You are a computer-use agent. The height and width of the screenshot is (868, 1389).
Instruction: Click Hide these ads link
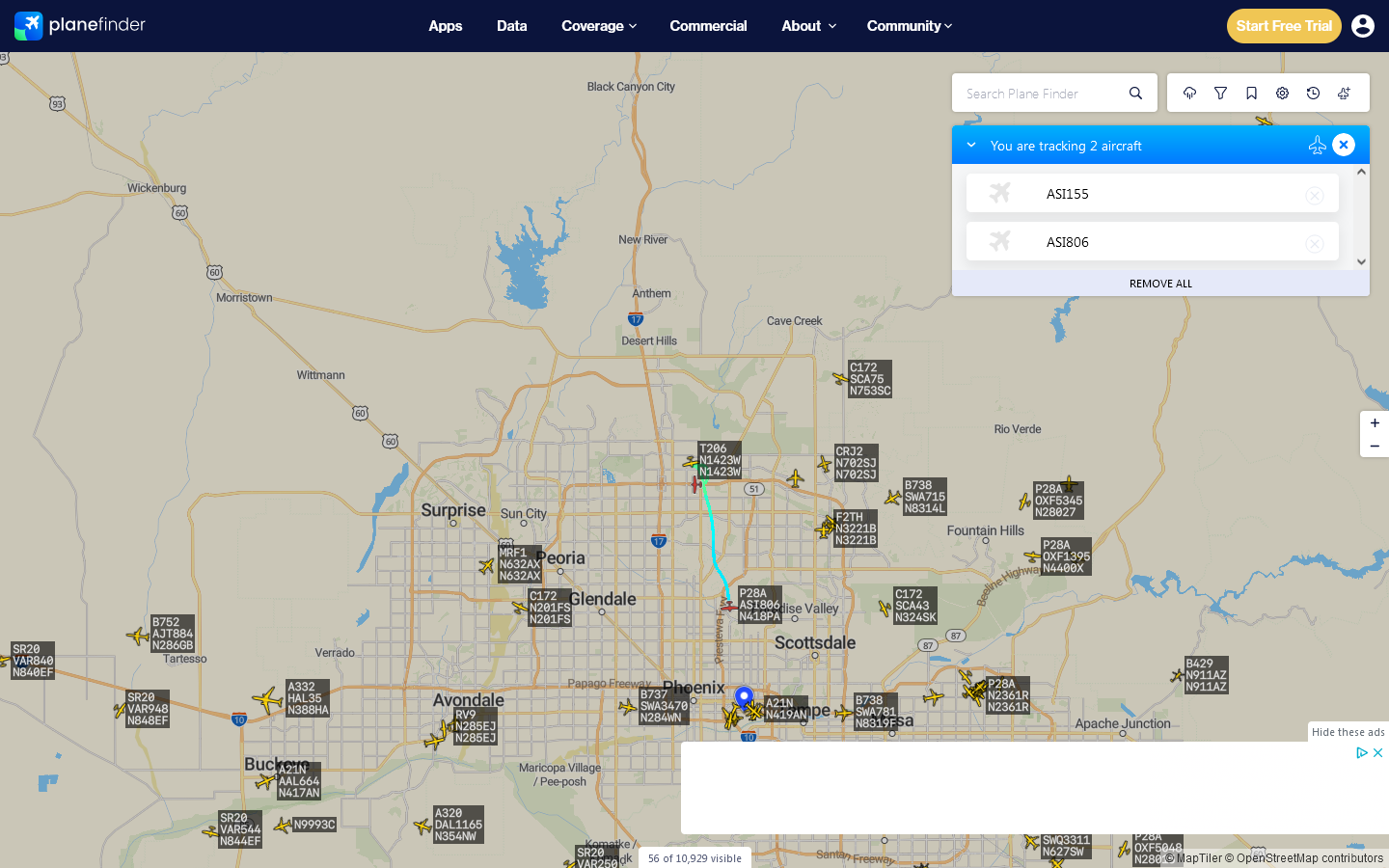pos(1348,732)
